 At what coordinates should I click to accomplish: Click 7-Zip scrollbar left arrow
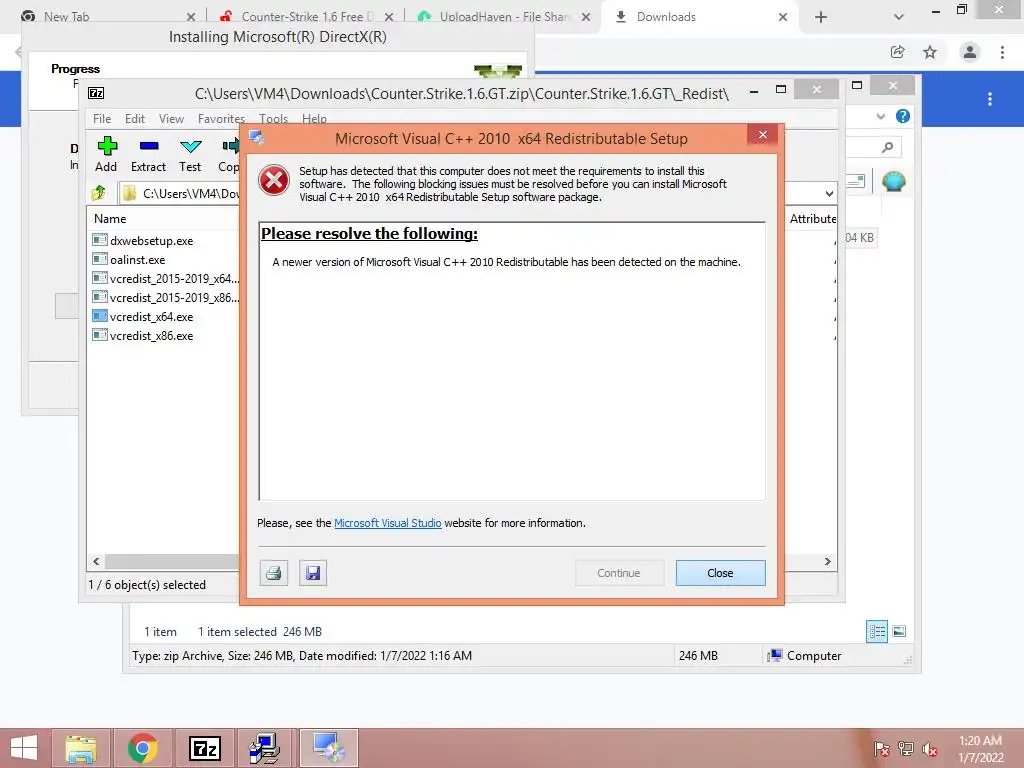96,562
